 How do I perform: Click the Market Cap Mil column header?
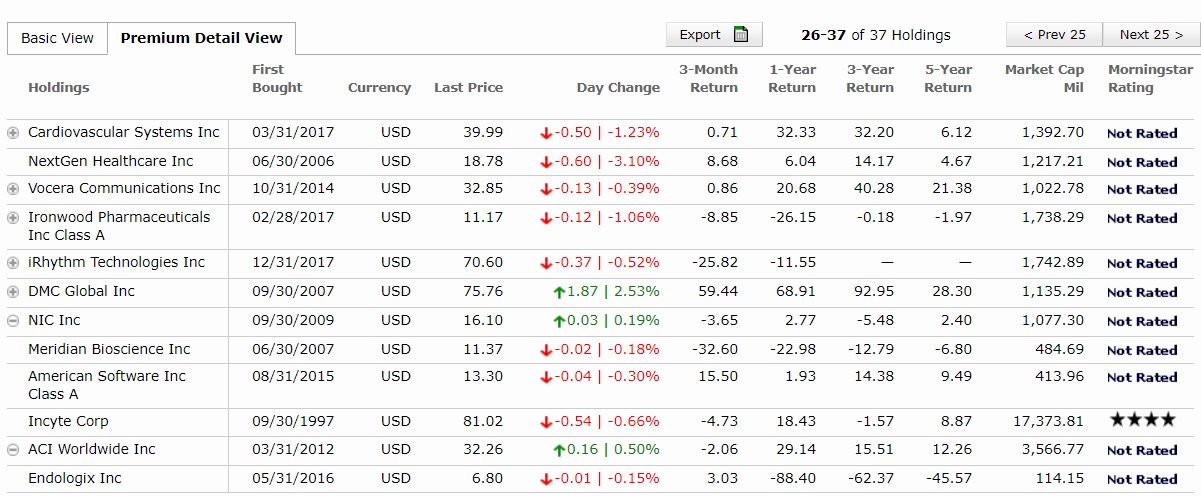point(1044,78)
